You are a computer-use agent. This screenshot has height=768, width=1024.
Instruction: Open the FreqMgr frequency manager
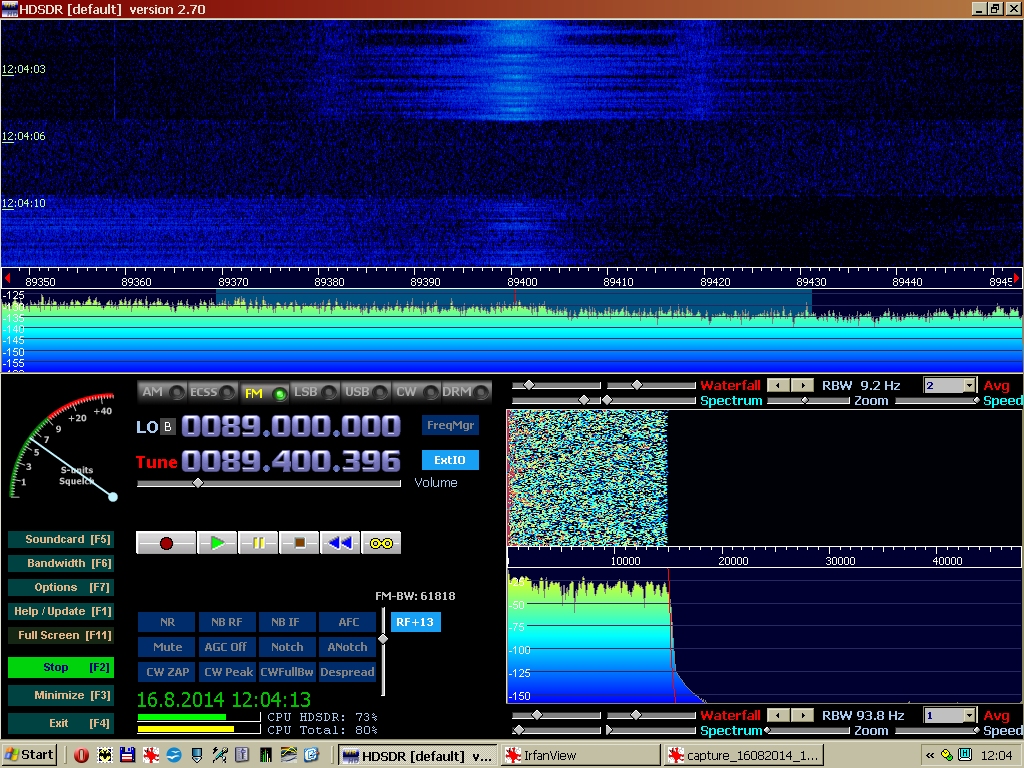coord(450,425)
